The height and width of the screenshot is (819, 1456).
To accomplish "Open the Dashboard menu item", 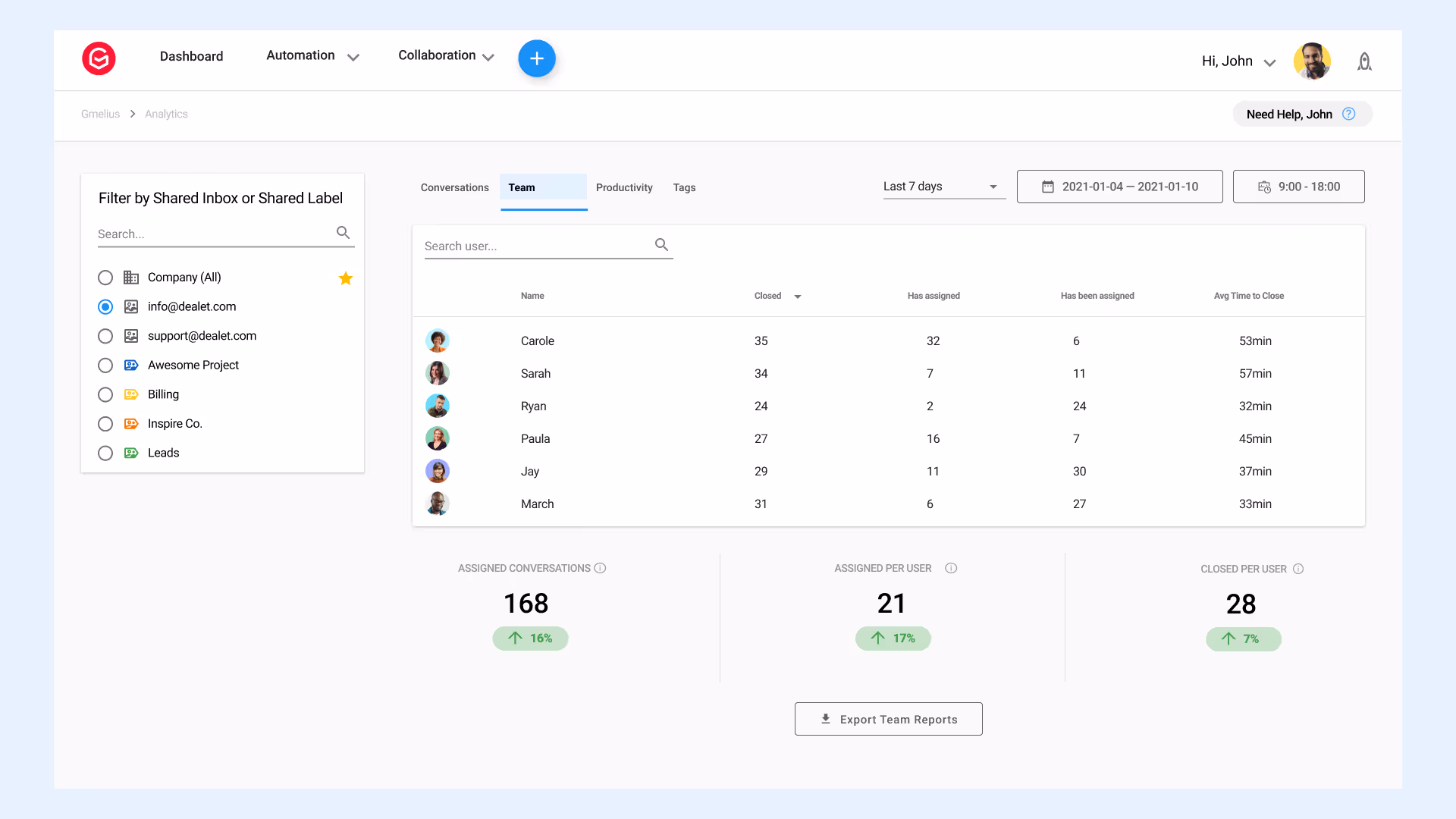I will [x=191, y=56].
